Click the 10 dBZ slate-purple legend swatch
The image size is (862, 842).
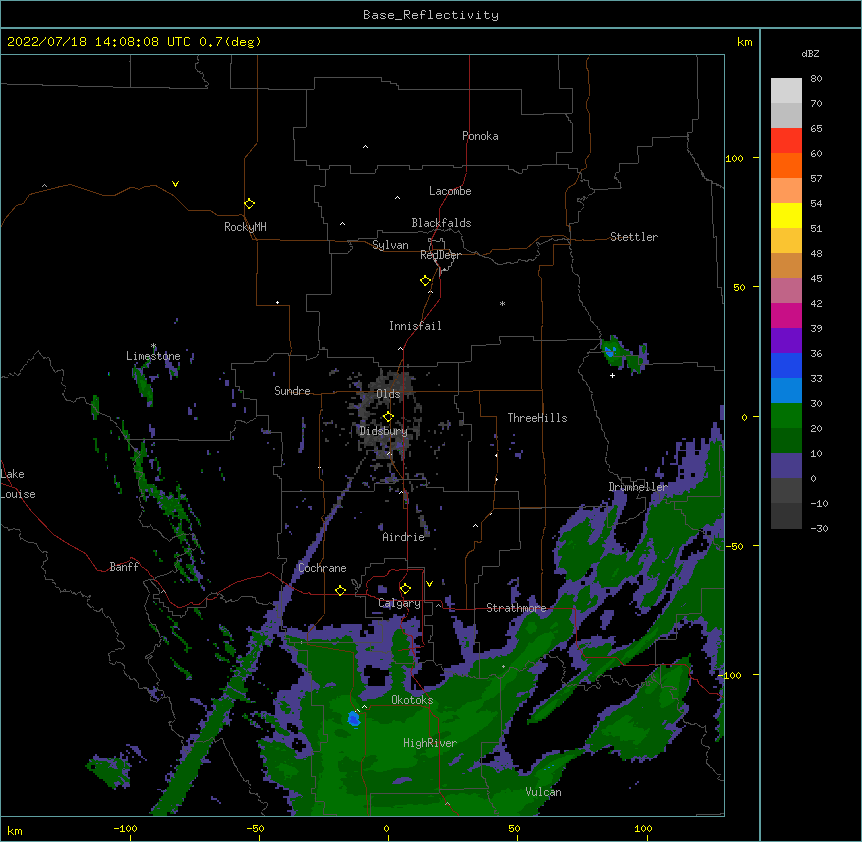point(786,466)
